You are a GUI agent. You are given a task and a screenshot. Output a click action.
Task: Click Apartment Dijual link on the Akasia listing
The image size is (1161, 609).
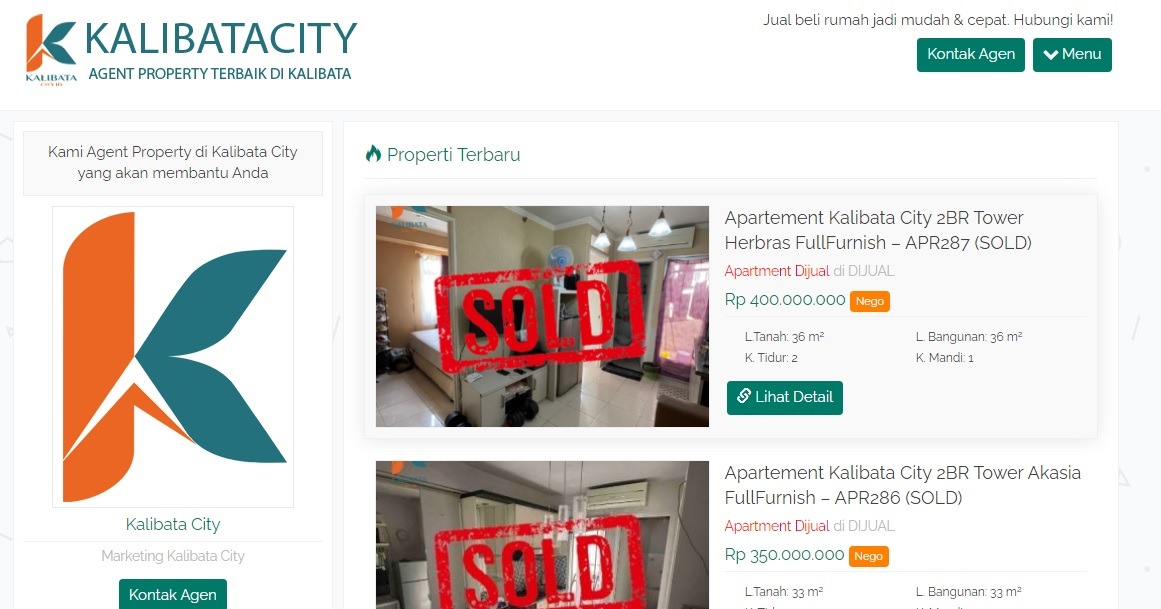(777, 526)
